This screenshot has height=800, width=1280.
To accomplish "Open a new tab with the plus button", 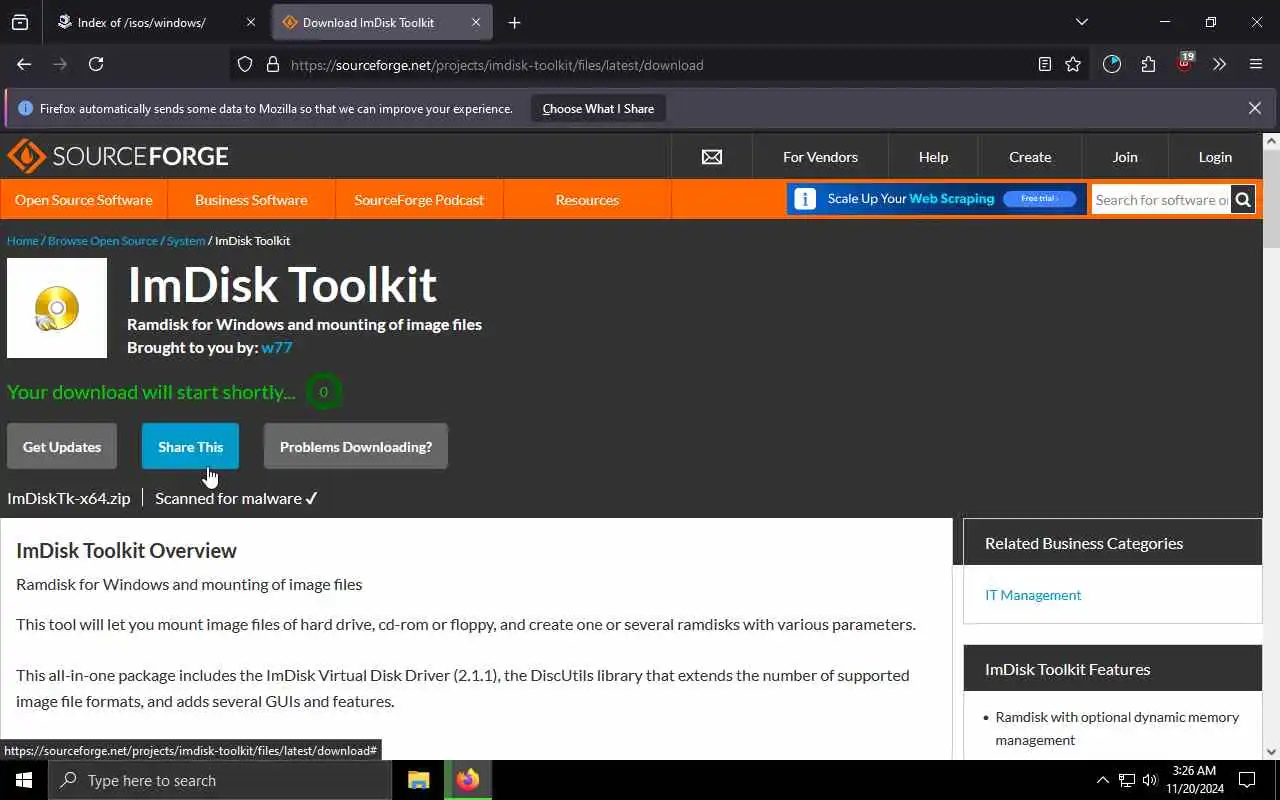I will pyautogui.click(x=514, y=22).
